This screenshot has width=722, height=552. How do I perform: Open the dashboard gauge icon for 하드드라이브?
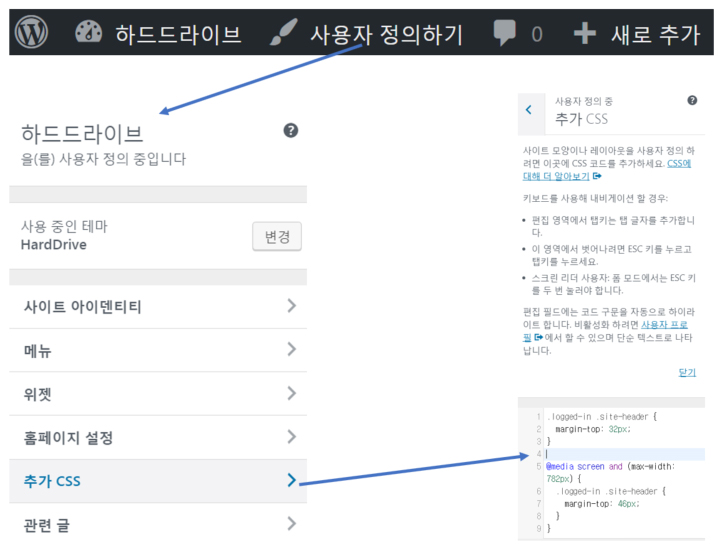tap(88, 33)
